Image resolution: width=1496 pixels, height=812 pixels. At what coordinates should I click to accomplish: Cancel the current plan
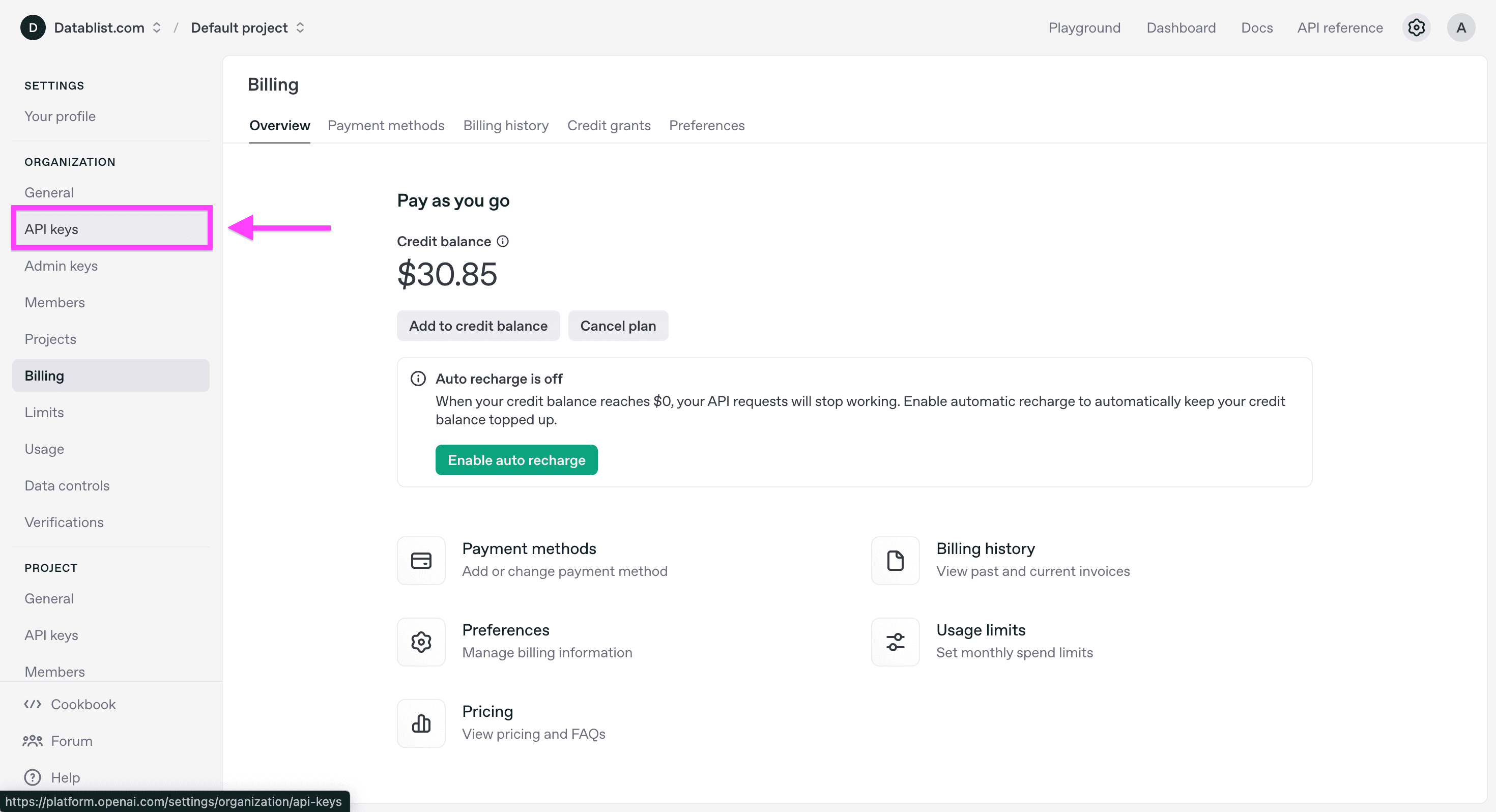coord(618,325)
